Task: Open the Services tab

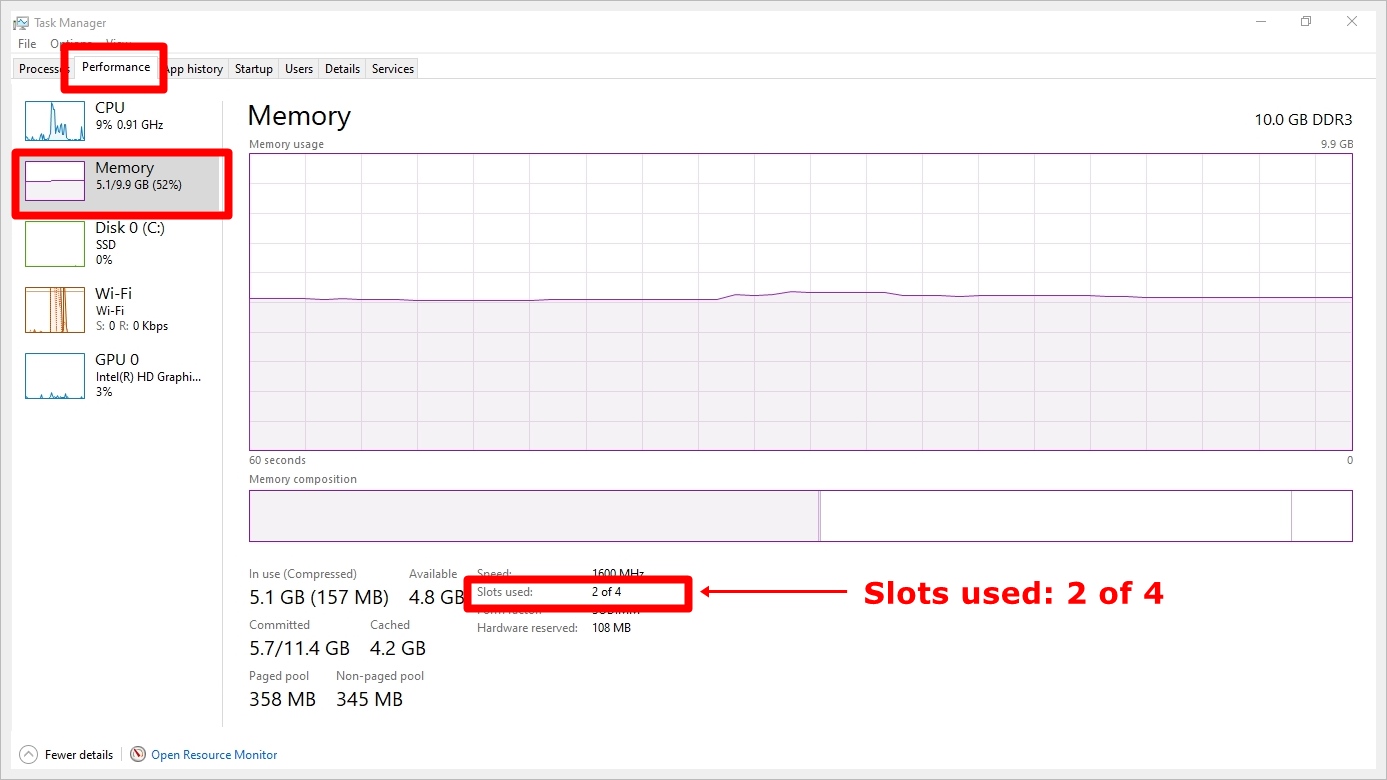Action: (392, 68)
